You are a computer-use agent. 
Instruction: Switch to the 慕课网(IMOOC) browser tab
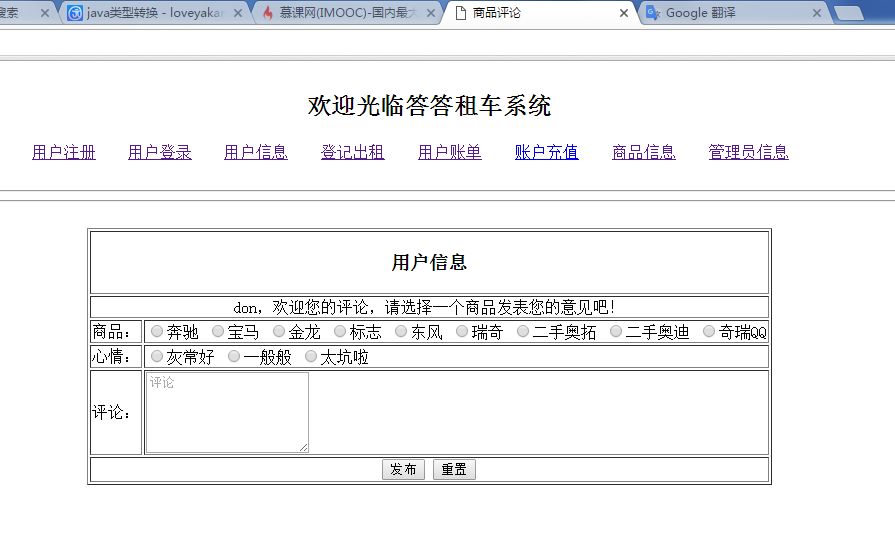pyautogui.click(x=348, y=13)
